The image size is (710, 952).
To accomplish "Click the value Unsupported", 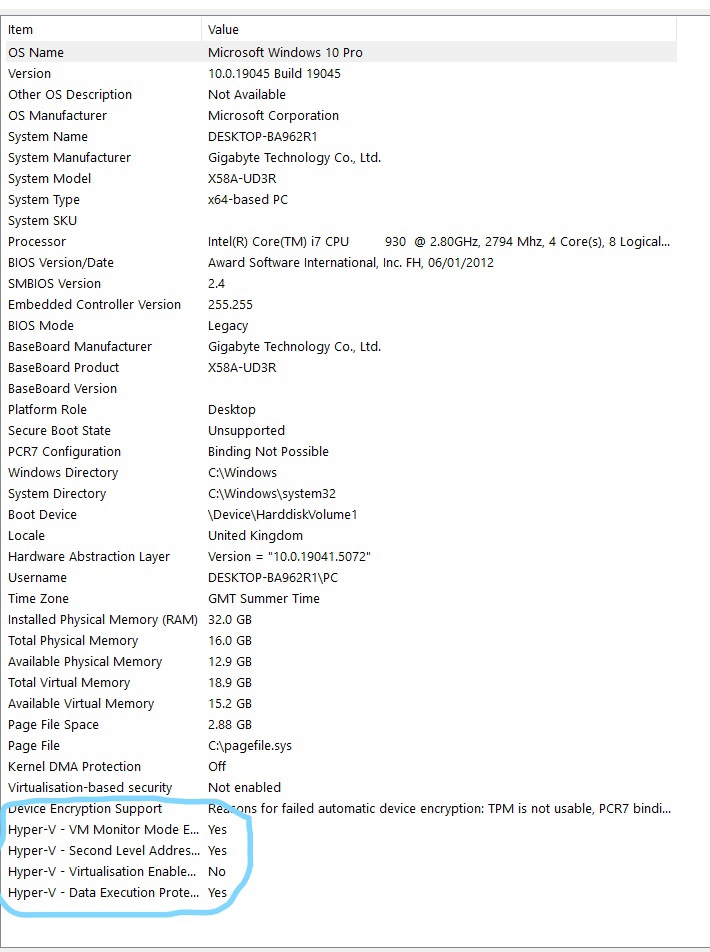I will pyautogui.click(x=246, y=430).
